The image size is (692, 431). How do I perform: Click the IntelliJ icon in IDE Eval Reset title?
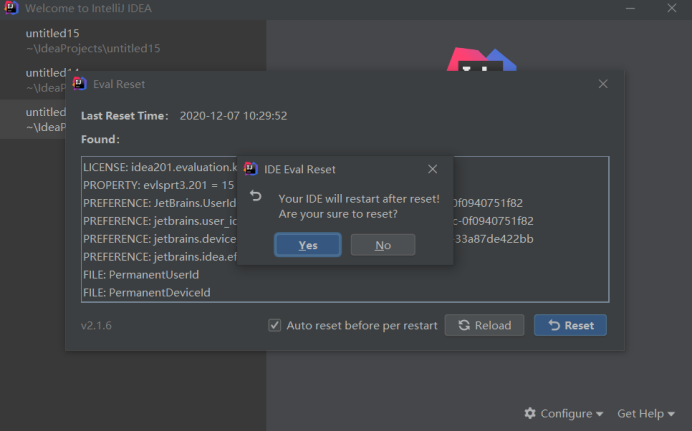point(251,169)
